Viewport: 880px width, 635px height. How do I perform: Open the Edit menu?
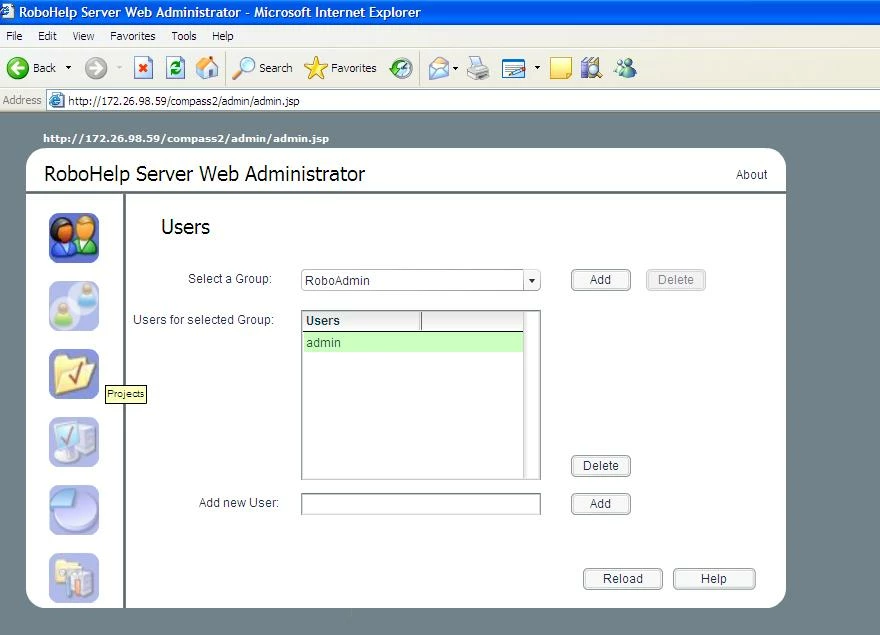coord(47,36)
